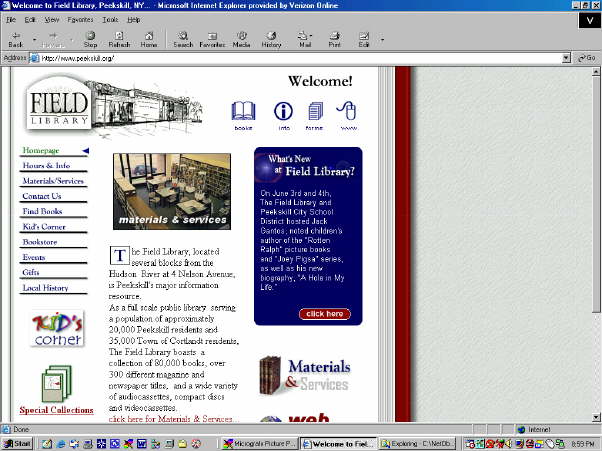Open the Edit menu in the menu bar

pos(30,20)
